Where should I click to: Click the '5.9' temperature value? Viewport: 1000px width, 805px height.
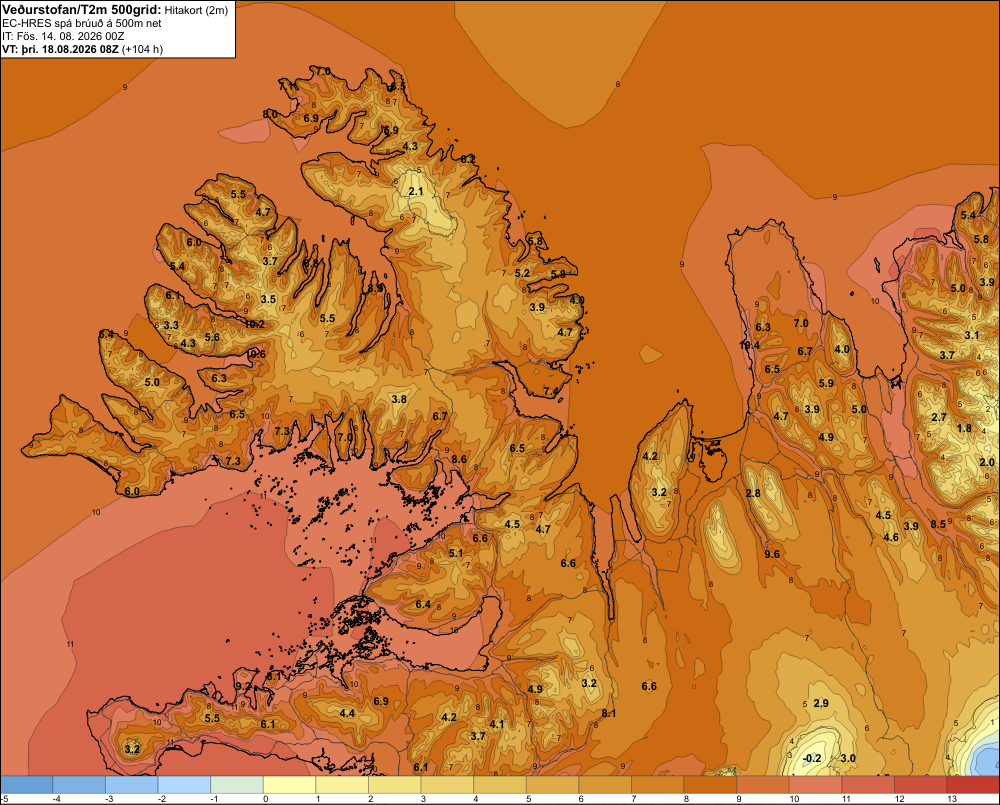coord(826,383)
